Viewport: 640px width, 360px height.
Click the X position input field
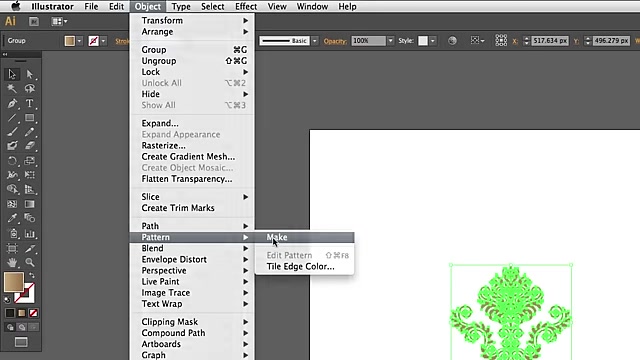pyautogui.click(x=550, y=41)
